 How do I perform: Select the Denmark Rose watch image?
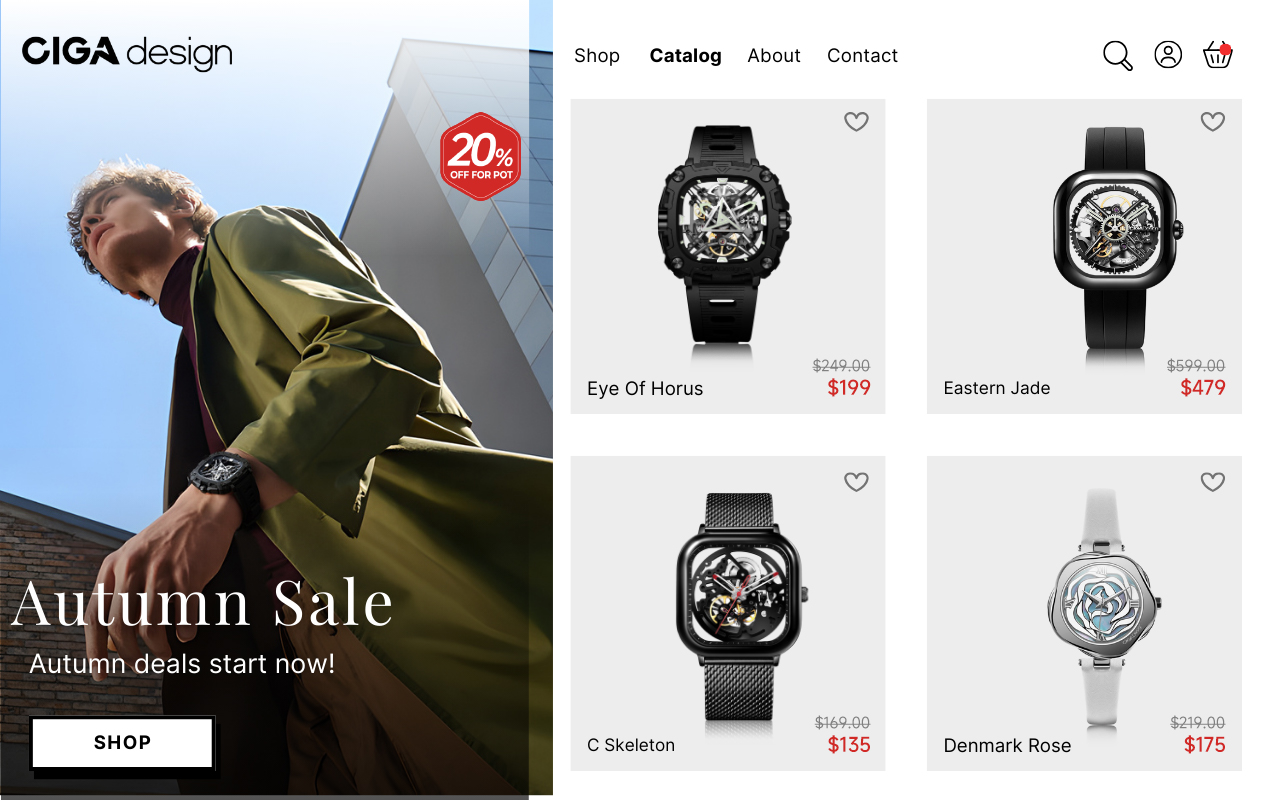pyautogui.click(x=1105, y=606)
